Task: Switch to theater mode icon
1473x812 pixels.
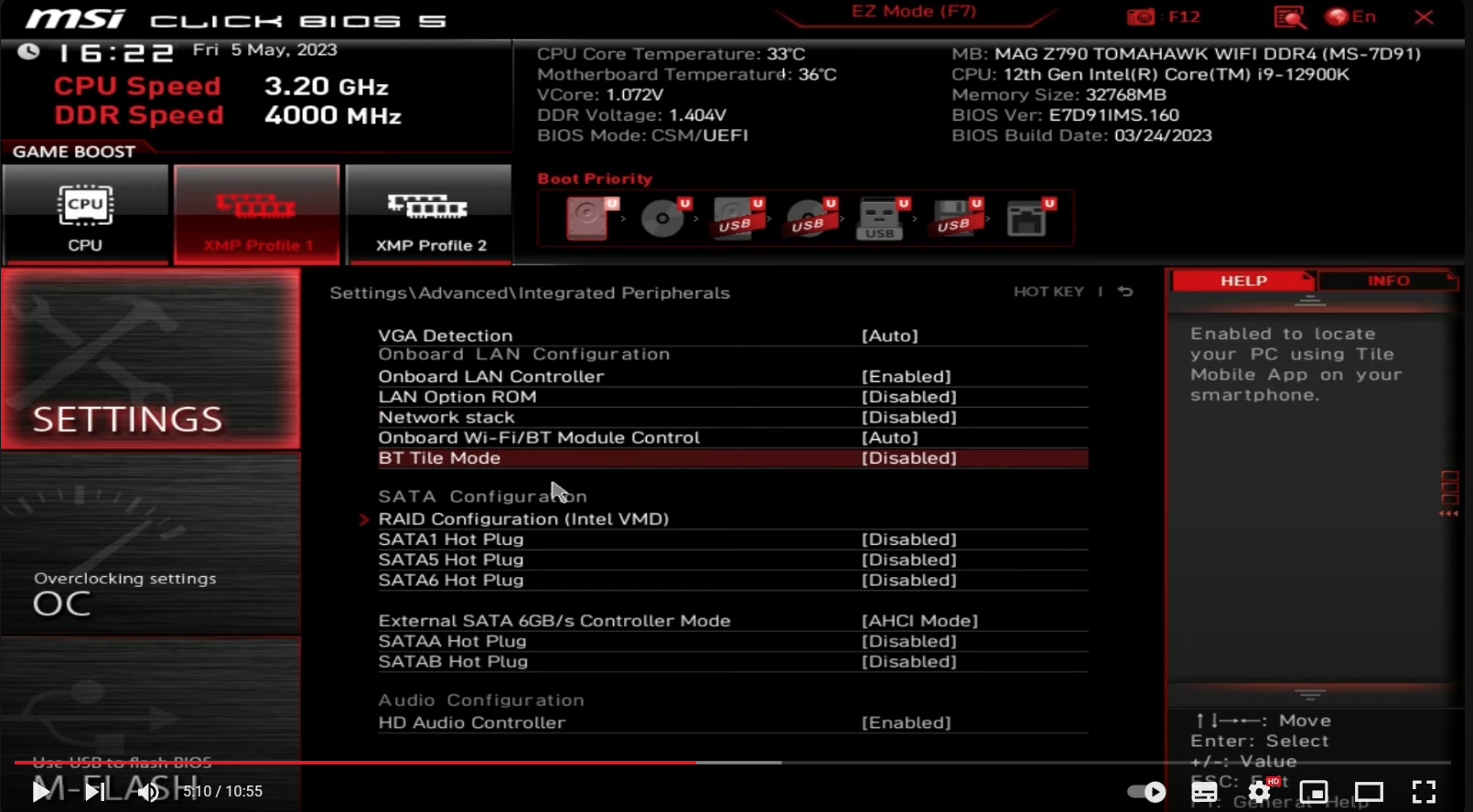Action: [1369, 791]
